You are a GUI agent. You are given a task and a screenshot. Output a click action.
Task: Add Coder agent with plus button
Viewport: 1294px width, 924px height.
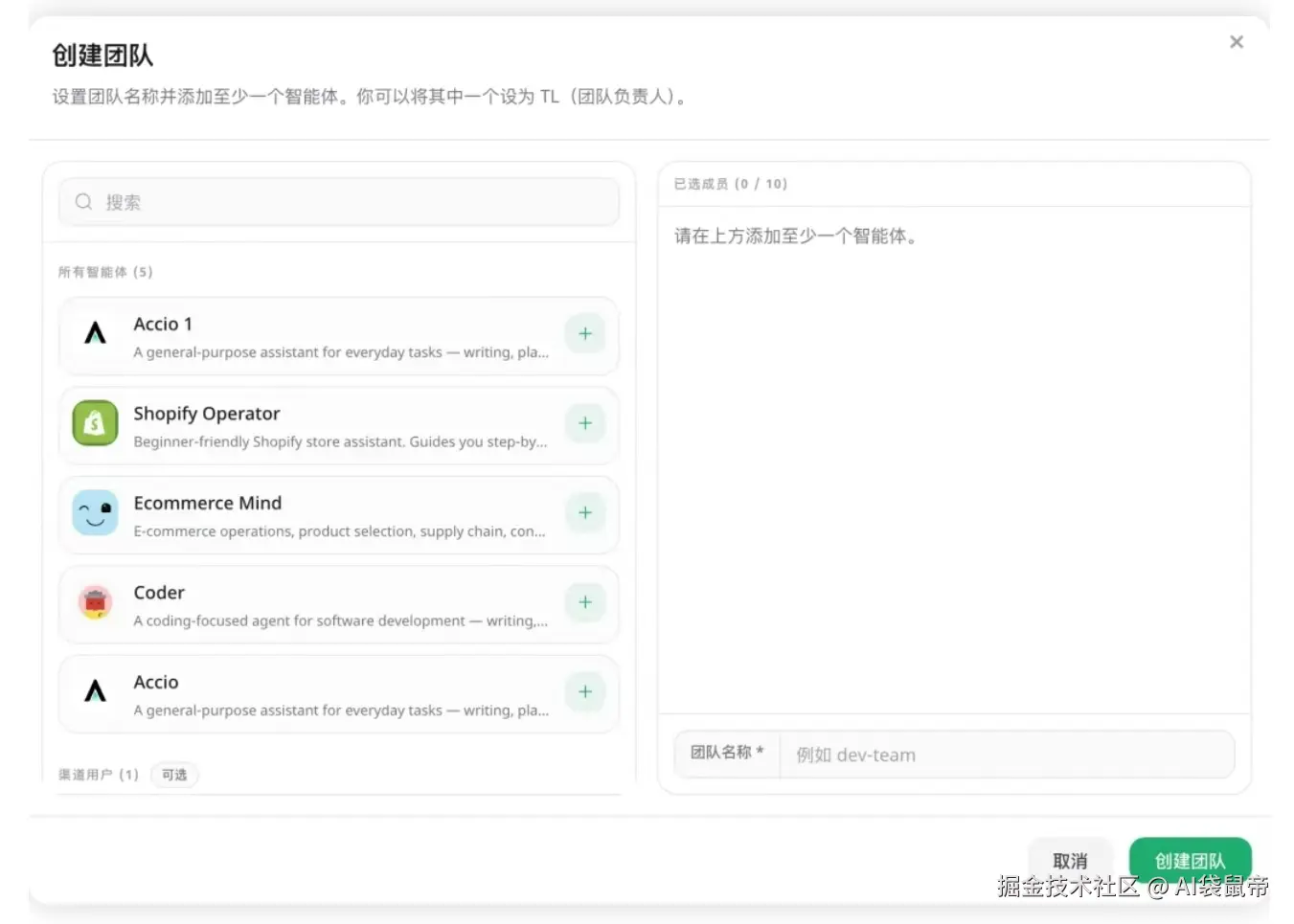point(585,602)
